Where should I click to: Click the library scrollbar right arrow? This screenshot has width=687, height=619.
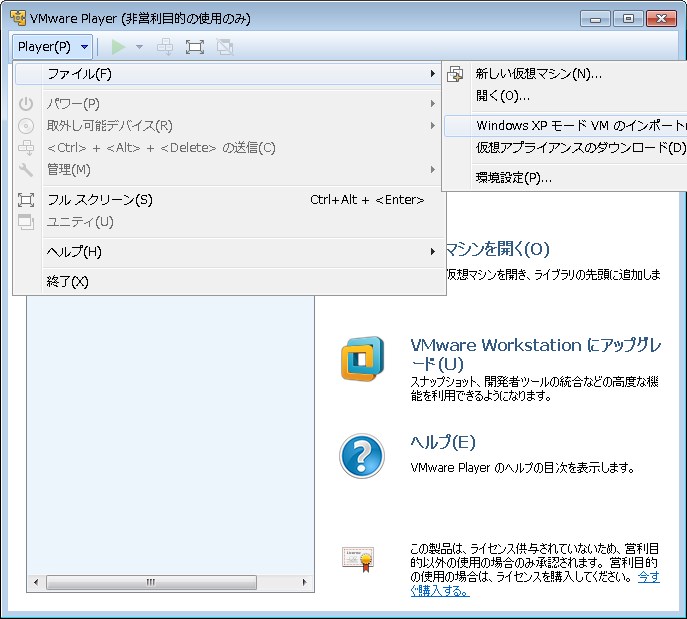(305, 582)
